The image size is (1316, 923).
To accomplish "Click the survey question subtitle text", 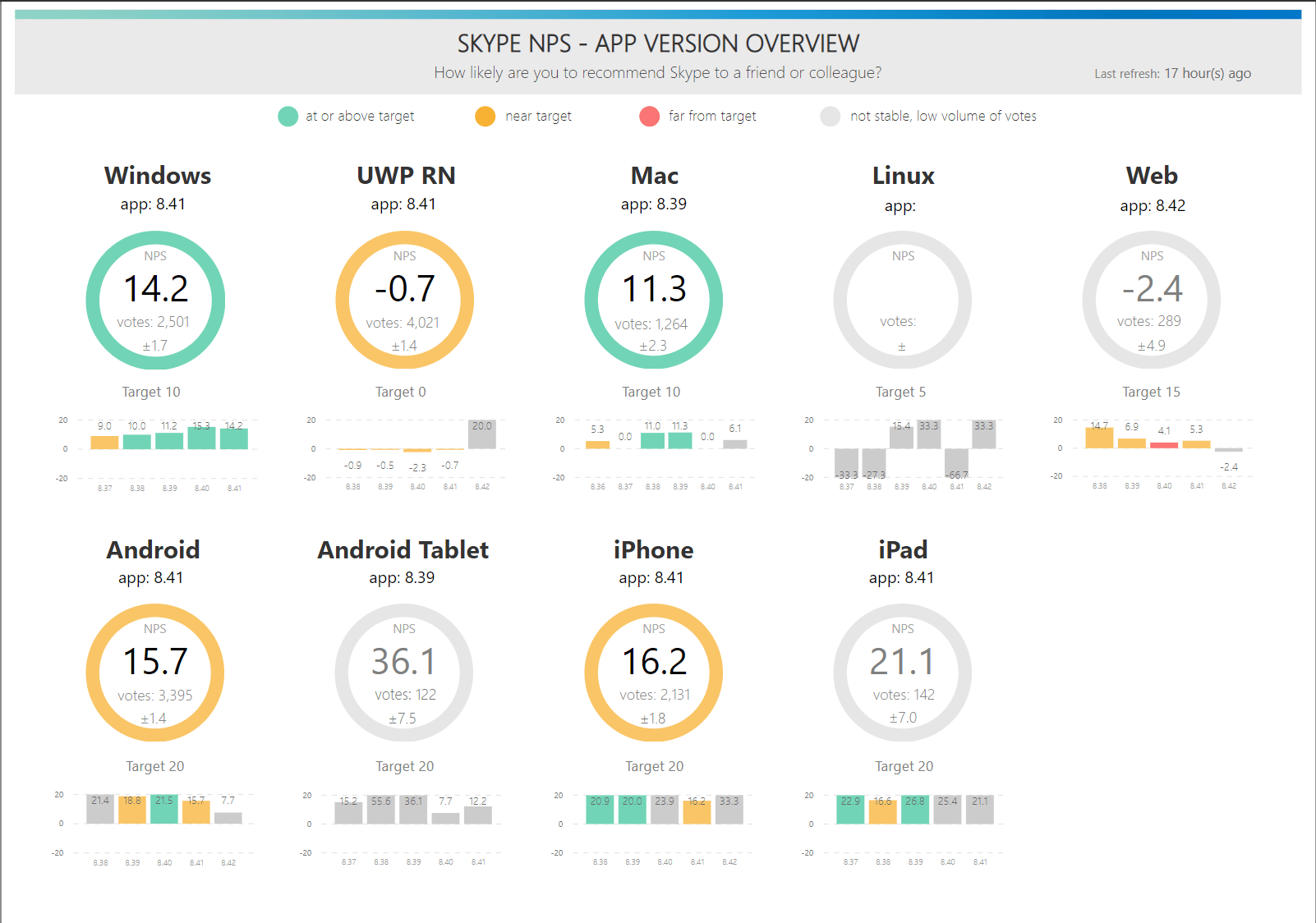I will (658, 72).
